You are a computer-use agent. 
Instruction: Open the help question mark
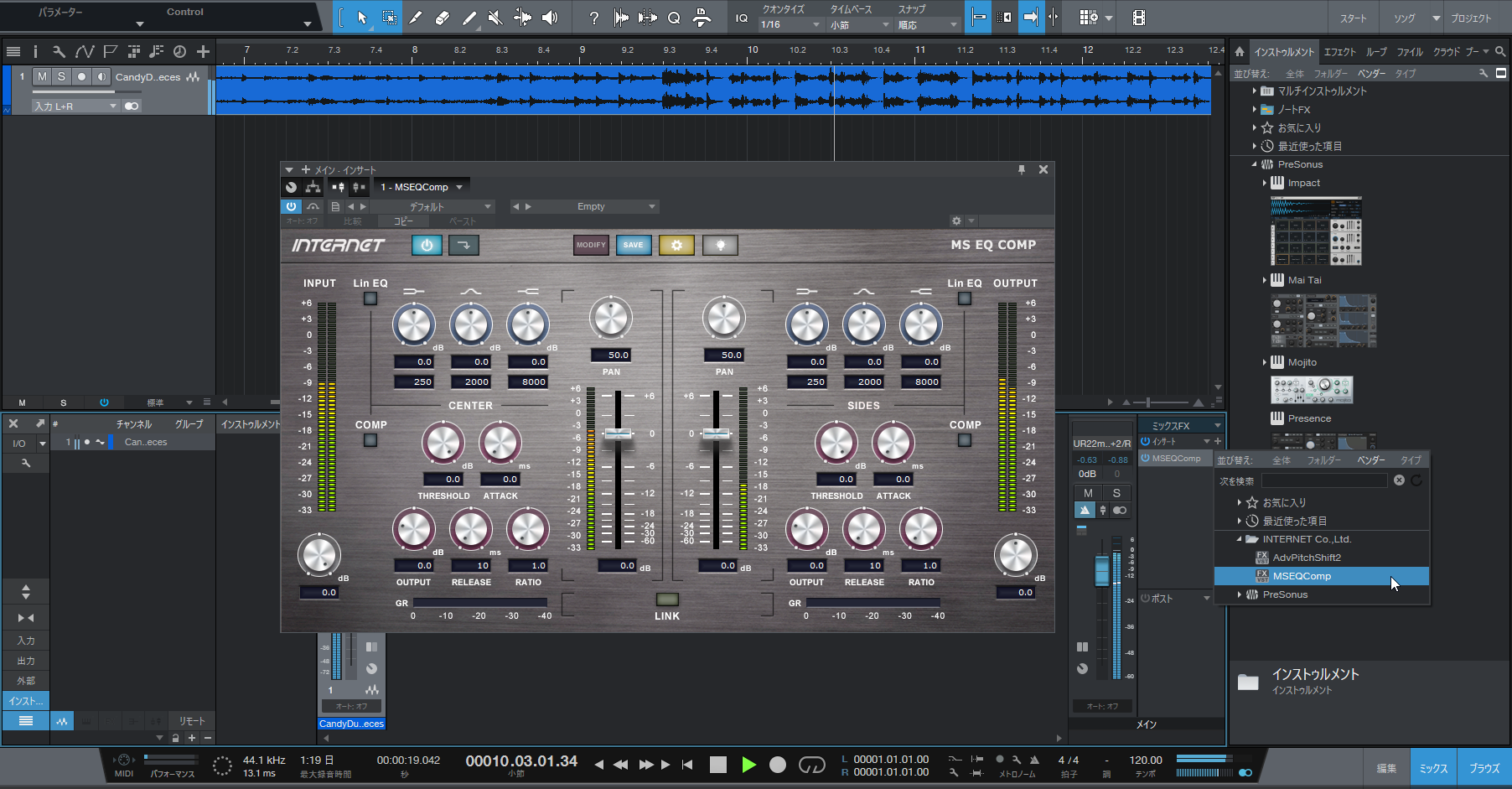(x=594, y=18)
